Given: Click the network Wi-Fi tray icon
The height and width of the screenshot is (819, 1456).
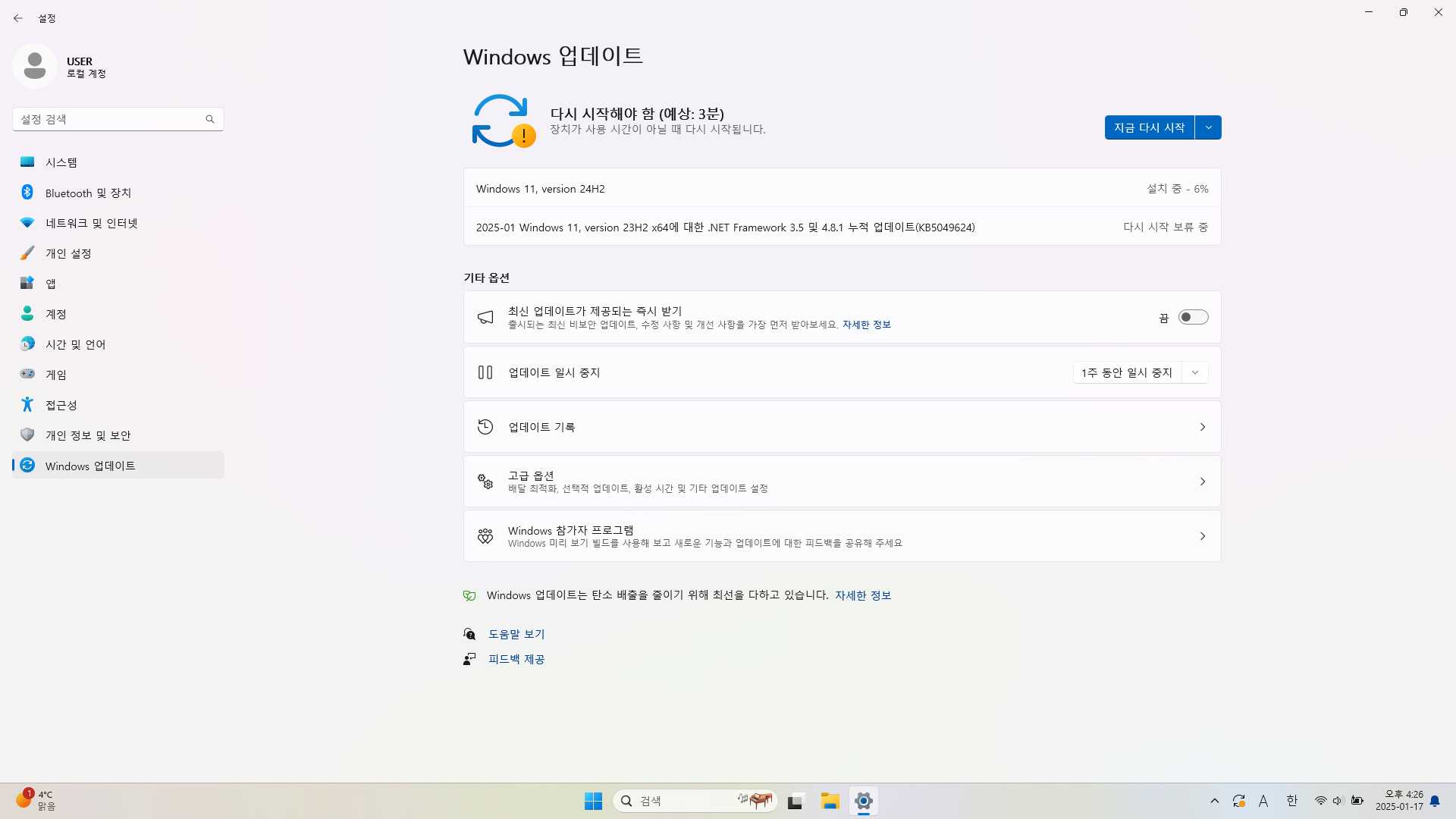Looking at the screenshot, I should pos(1320,801).
